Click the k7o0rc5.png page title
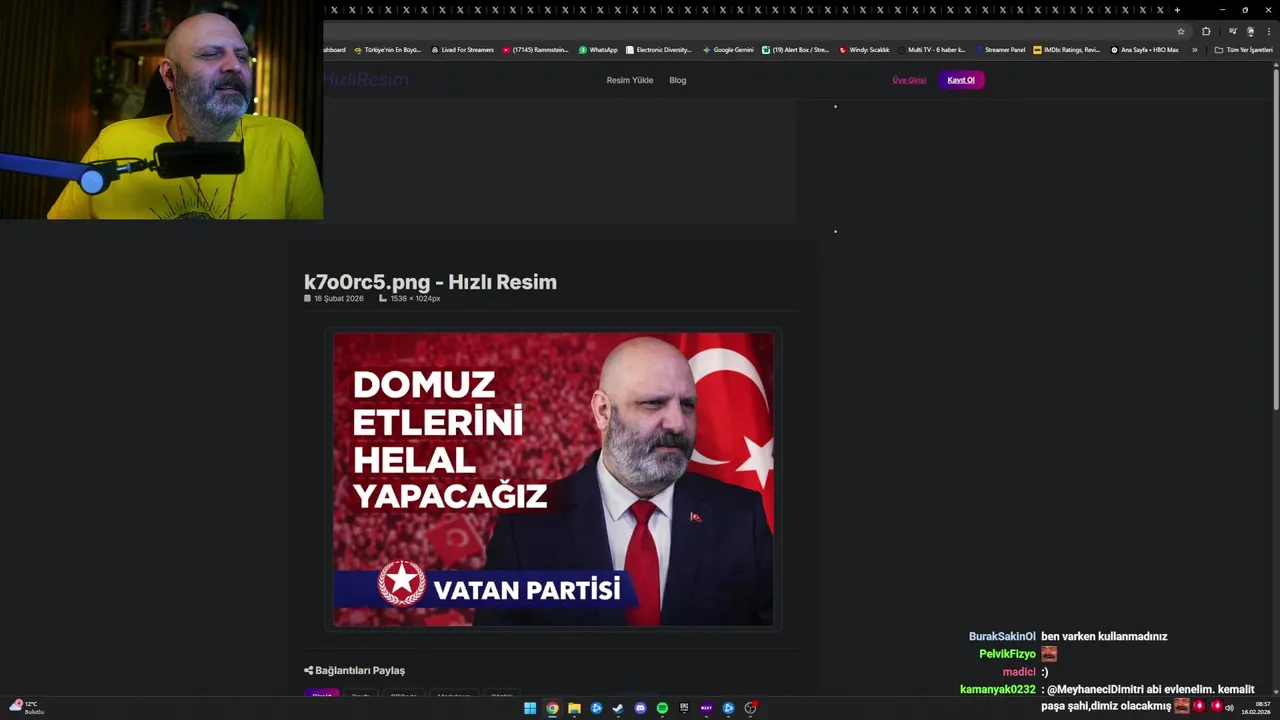The height and width of the screenshot is (720, 1280). pos(430,282)
